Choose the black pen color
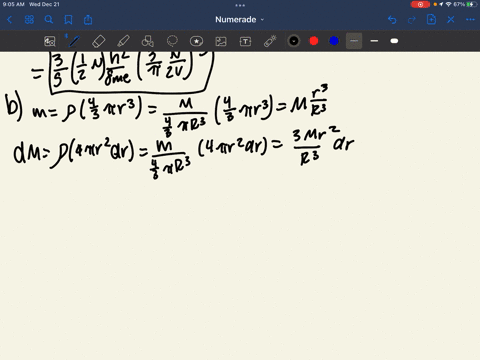Screen dimensions: 480x360 point(294,41)
